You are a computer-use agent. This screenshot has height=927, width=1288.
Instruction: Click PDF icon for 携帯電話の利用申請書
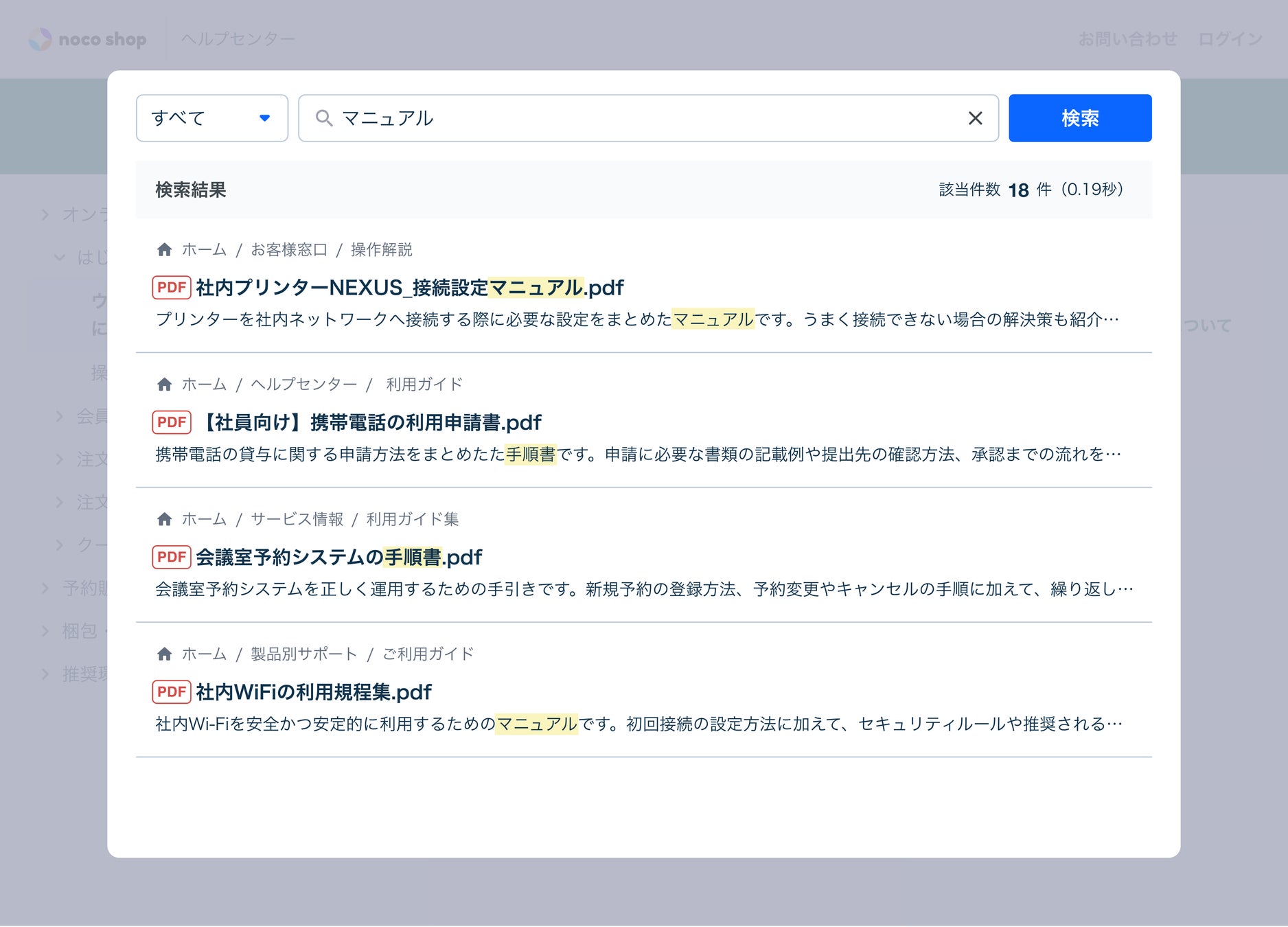click(171, 422)
